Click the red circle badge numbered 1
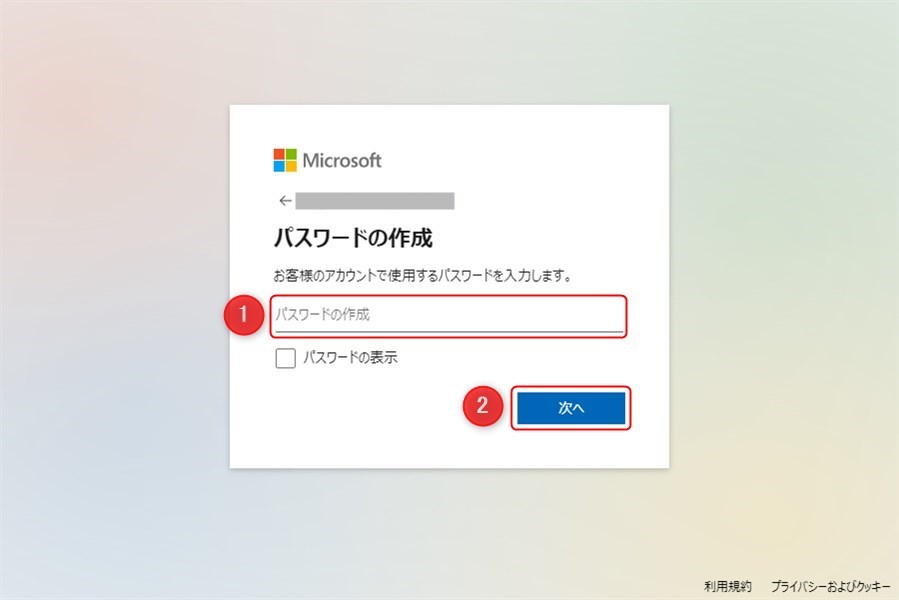 tap(244, 314)
